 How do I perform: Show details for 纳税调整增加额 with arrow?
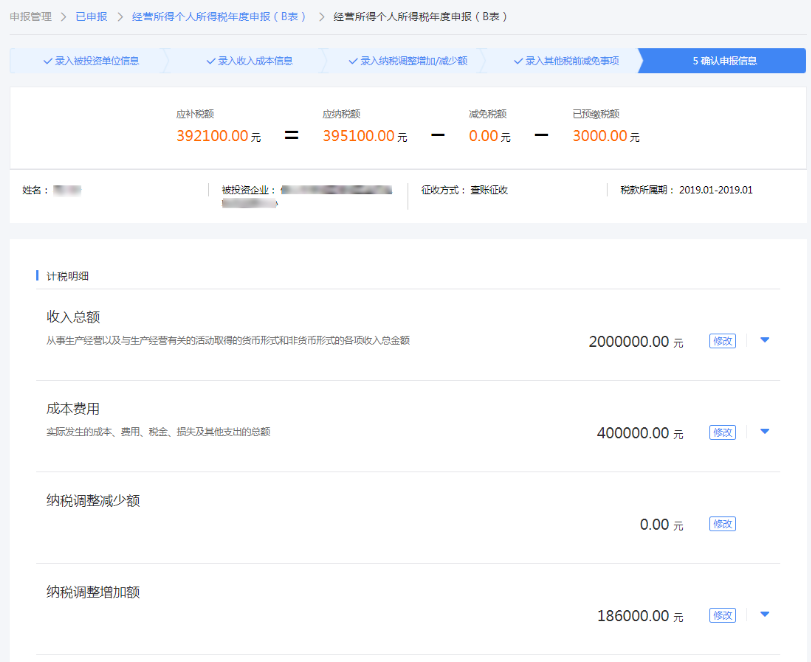(765, 615)
